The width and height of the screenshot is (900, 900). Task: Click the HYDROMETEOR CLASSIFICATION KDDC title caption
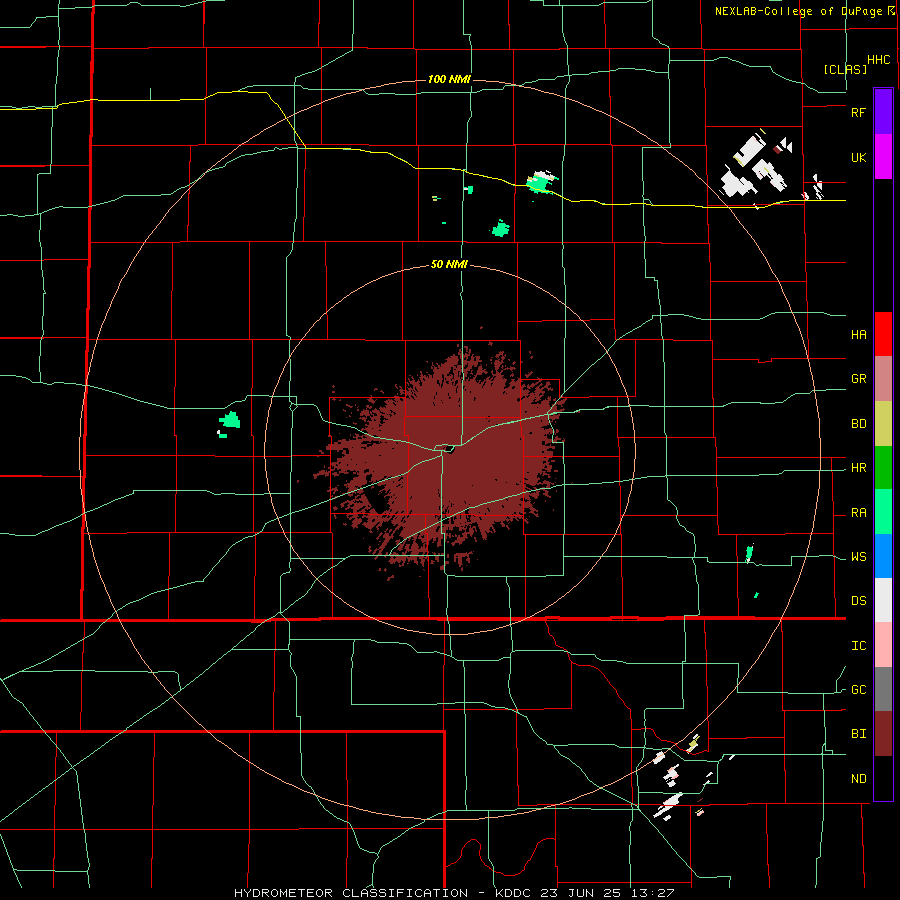pyautogui.click(x=454, y=893)
